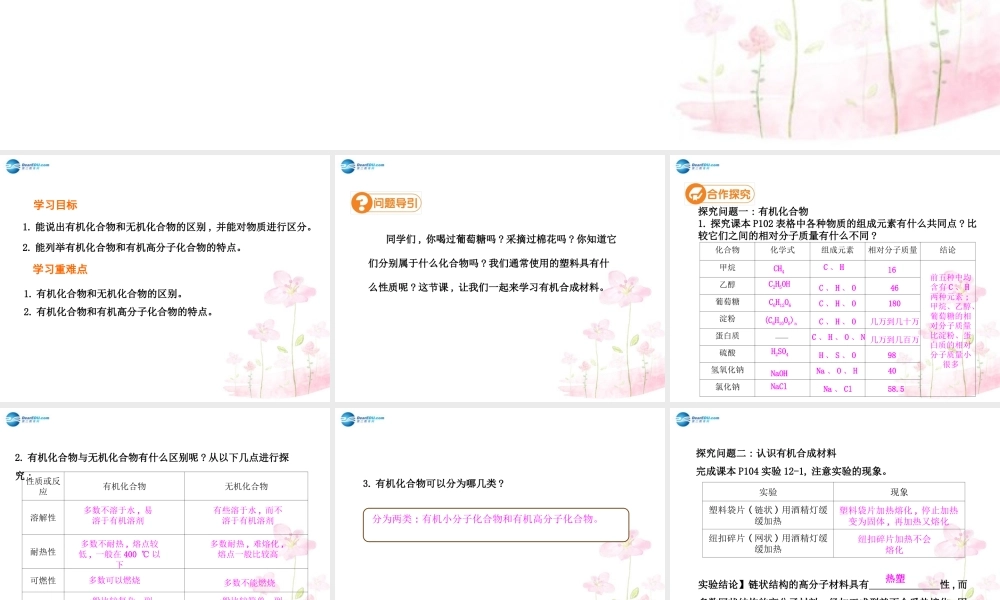Click the 58.5 molecular mass cell
This screenshot has height=600, width=1000.
point(895,388)
